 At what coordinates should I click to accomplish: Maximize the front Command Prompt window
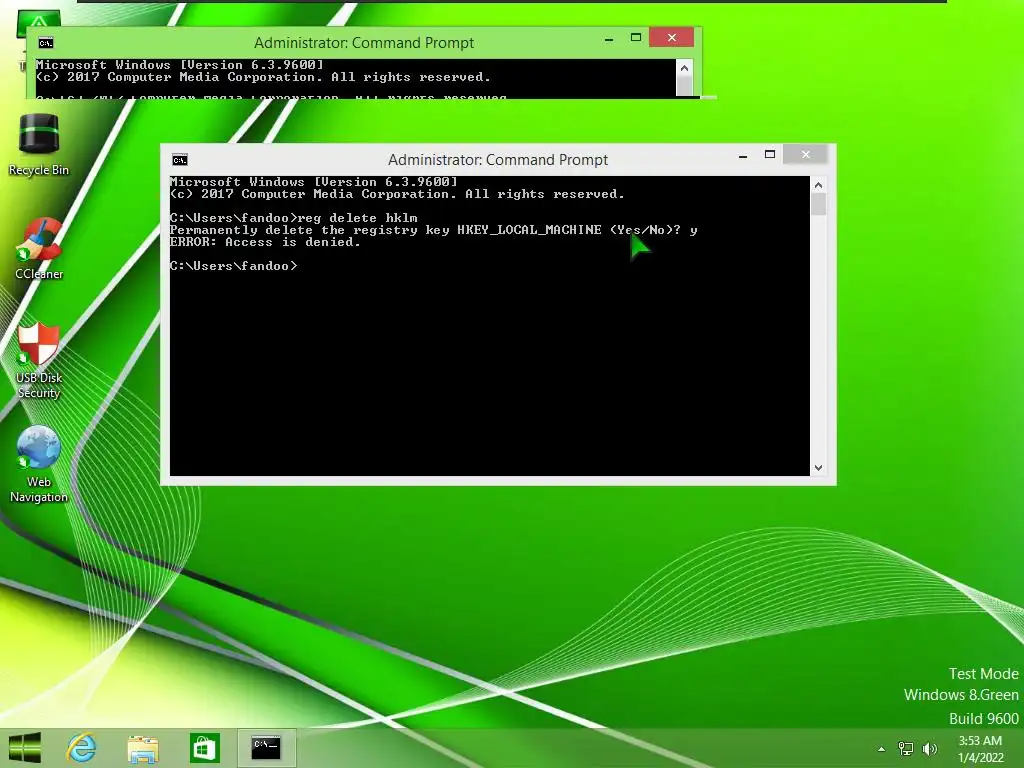[770, 155]
